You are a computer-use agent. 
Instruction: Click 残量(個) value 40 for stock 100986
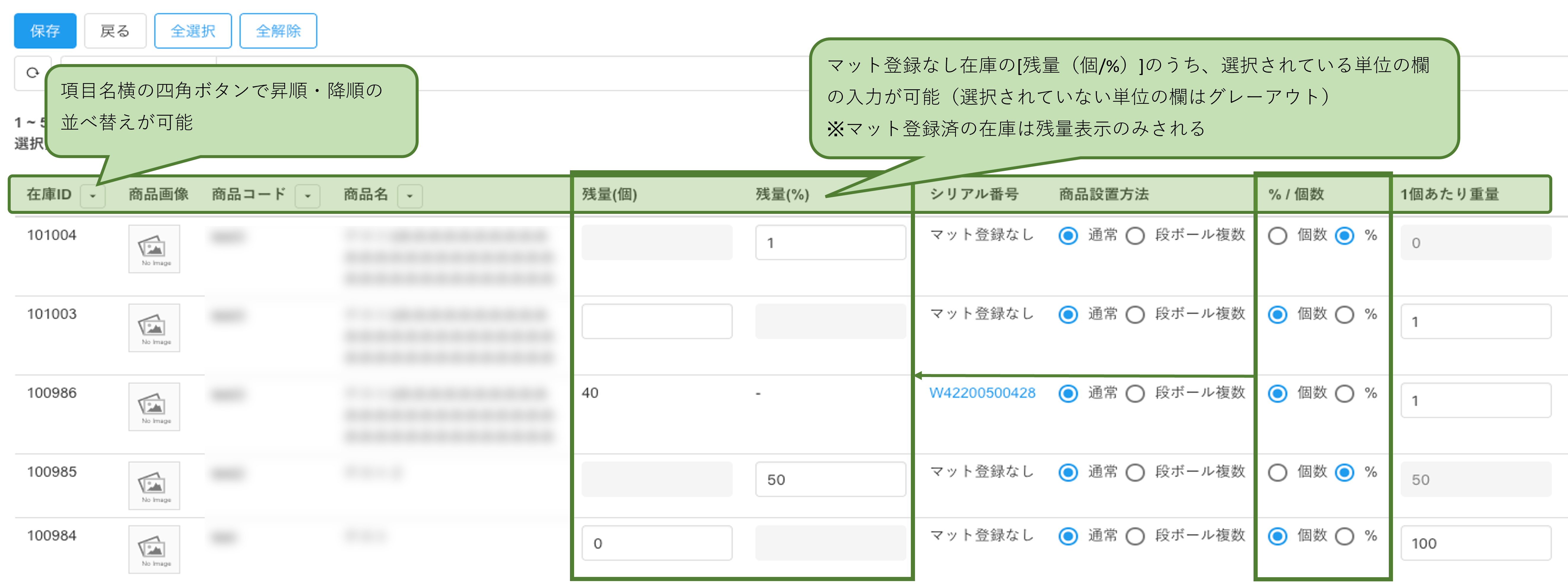(590, 393)
